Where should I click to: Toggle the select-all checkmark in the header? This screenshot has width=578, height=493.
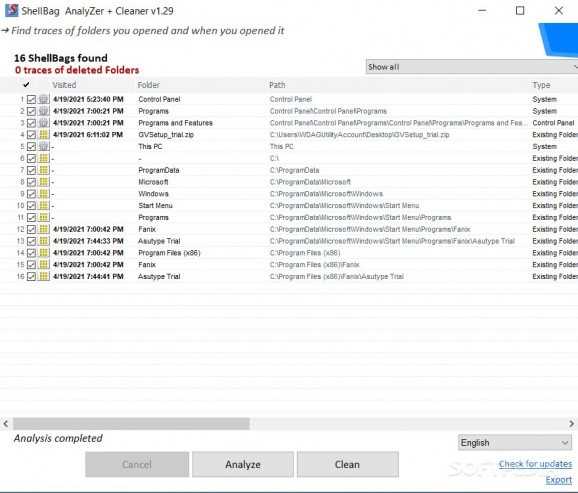point(26,85)
